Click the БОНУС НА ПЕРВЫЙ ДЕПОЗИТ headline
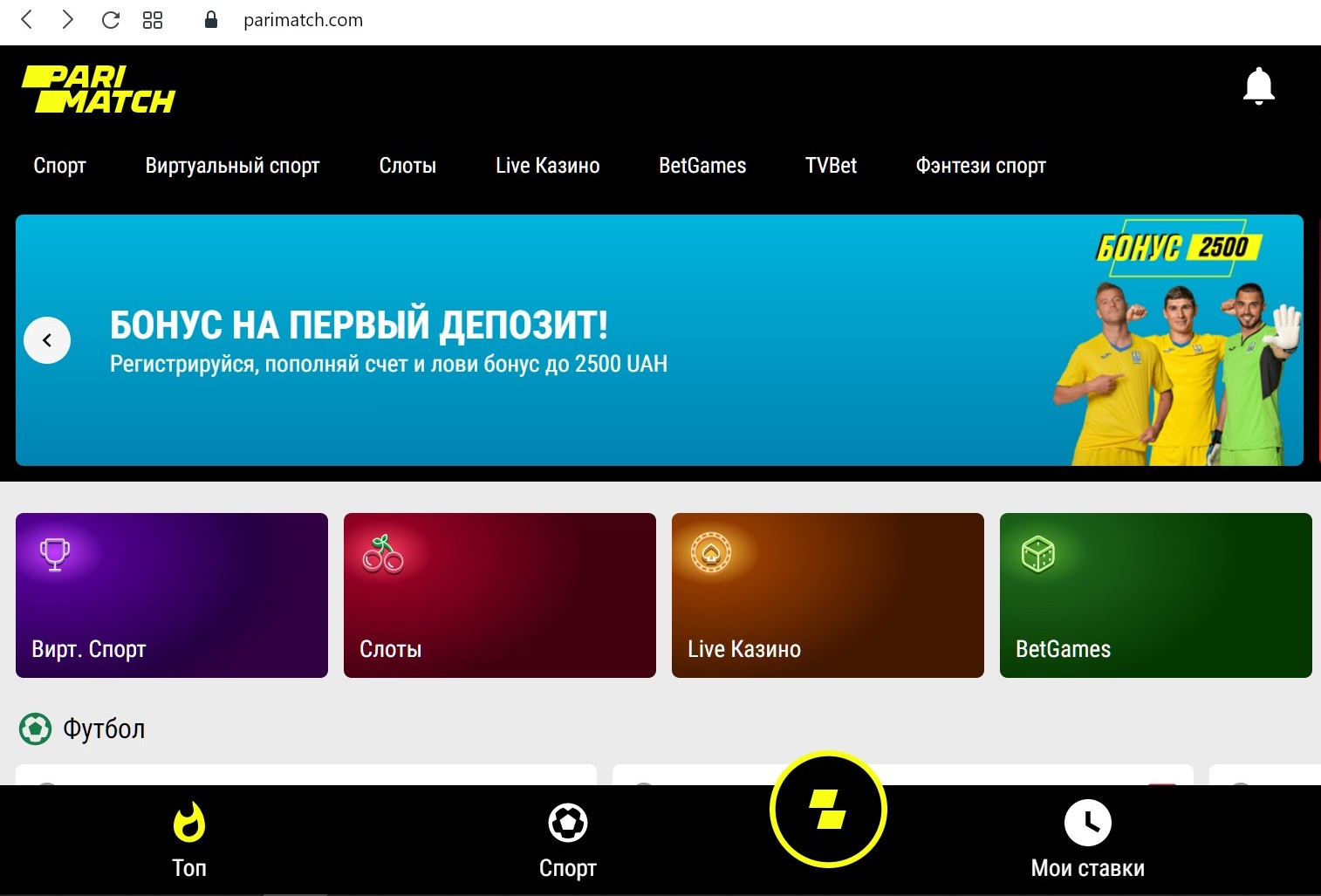 point(359,325)
